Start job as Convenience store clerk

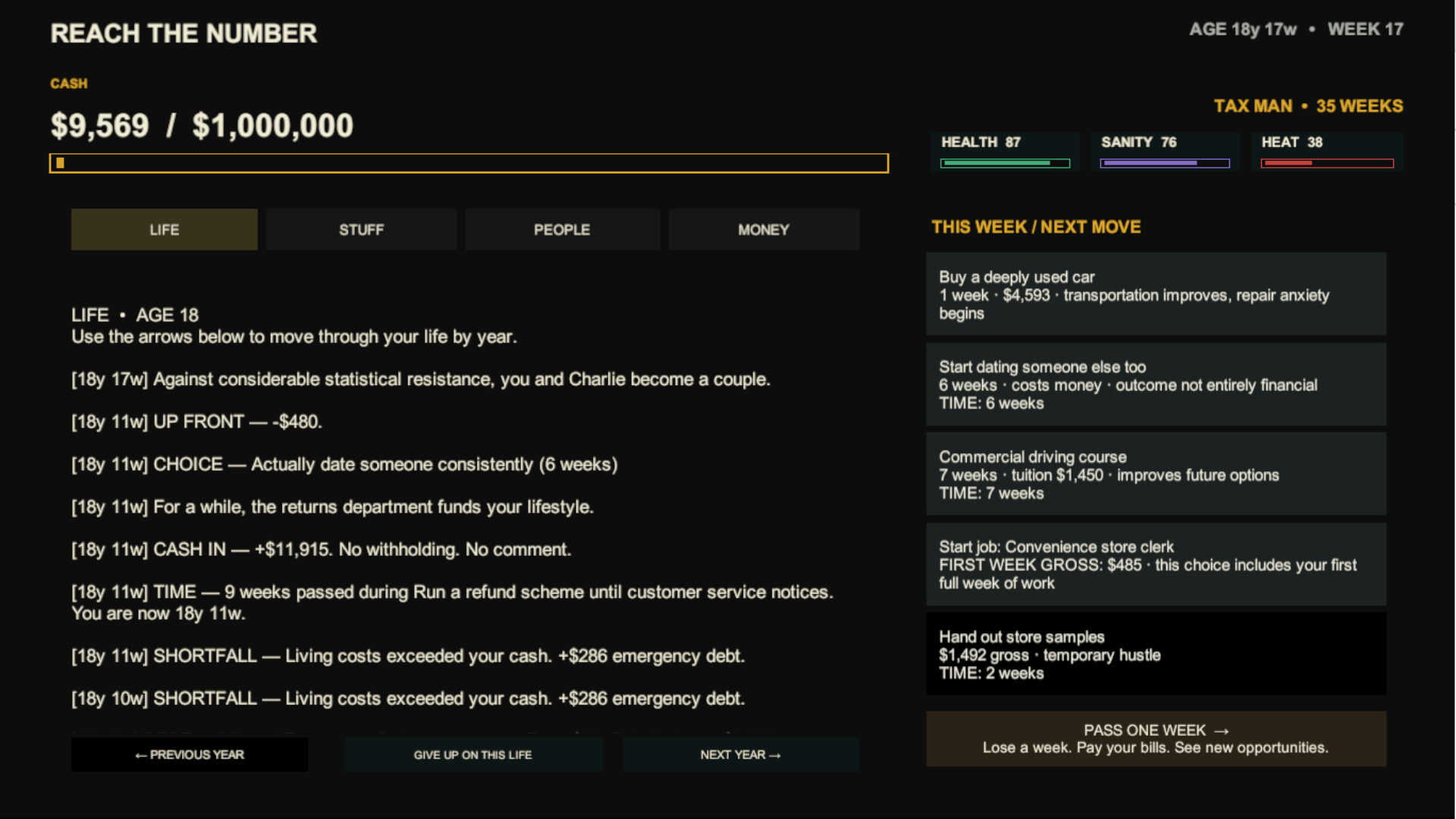pyautogui.click(x=1156, y=564)
